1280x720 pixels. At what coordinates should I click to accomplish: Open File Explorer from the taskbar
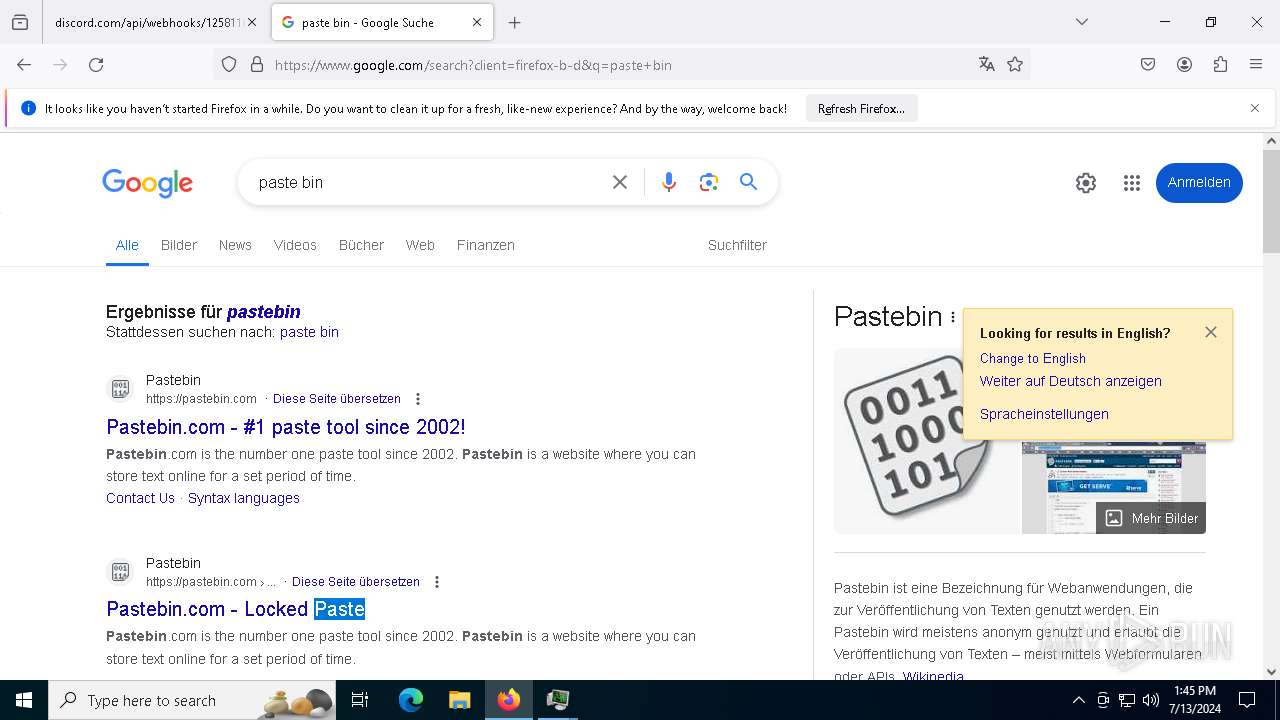(x=459, y=700)
